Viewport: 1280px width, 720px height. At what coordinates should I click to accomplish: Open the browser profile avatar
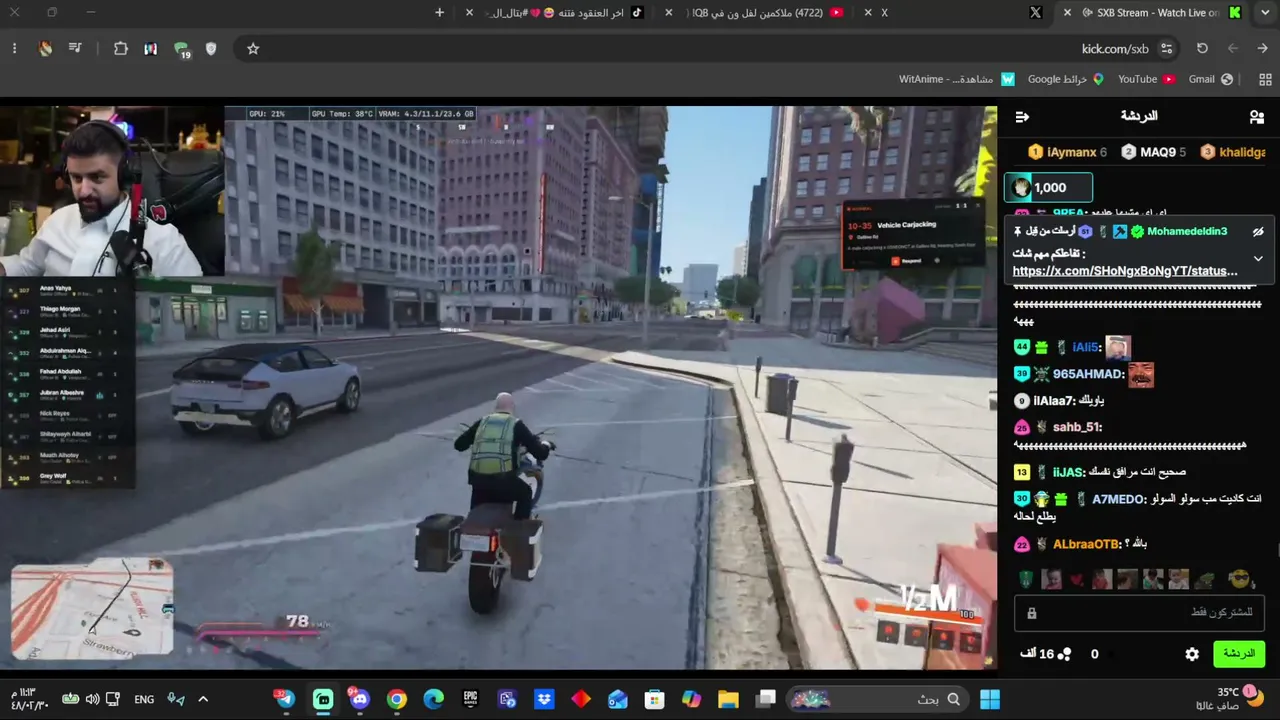coord(45,49)
